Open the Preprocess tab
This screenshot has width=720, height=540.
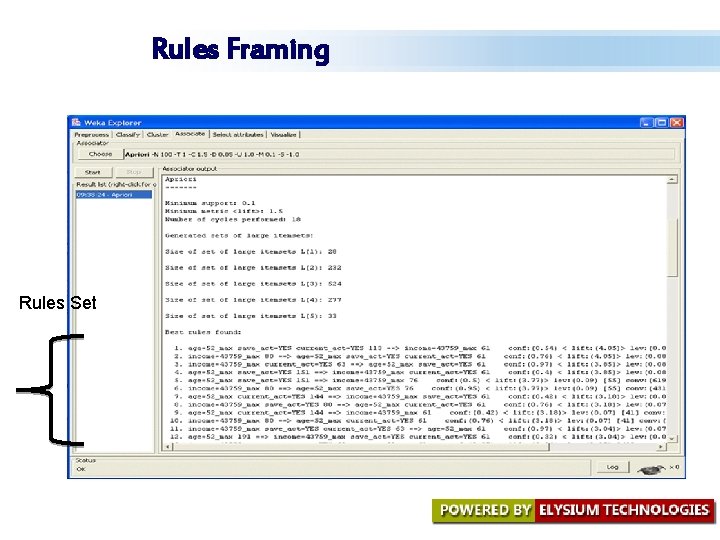[91, 135]
